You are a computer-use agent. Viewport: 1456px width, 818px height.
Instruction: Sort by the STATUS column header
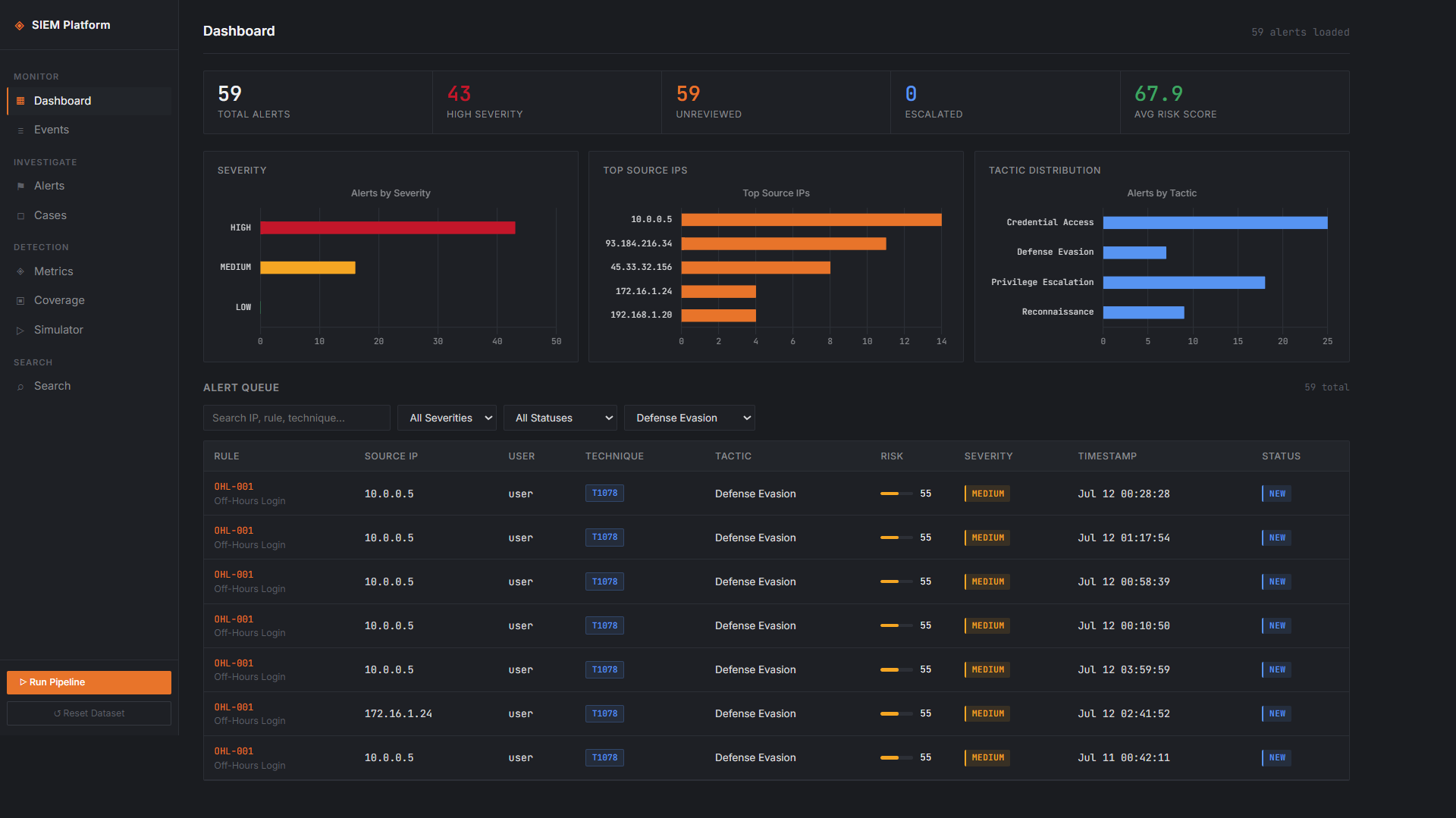1281,456
